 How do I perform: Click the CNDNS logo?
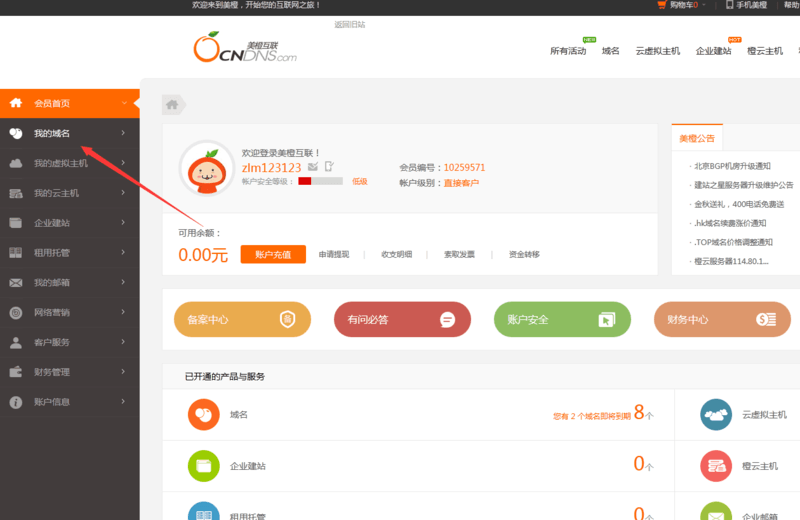245,49
